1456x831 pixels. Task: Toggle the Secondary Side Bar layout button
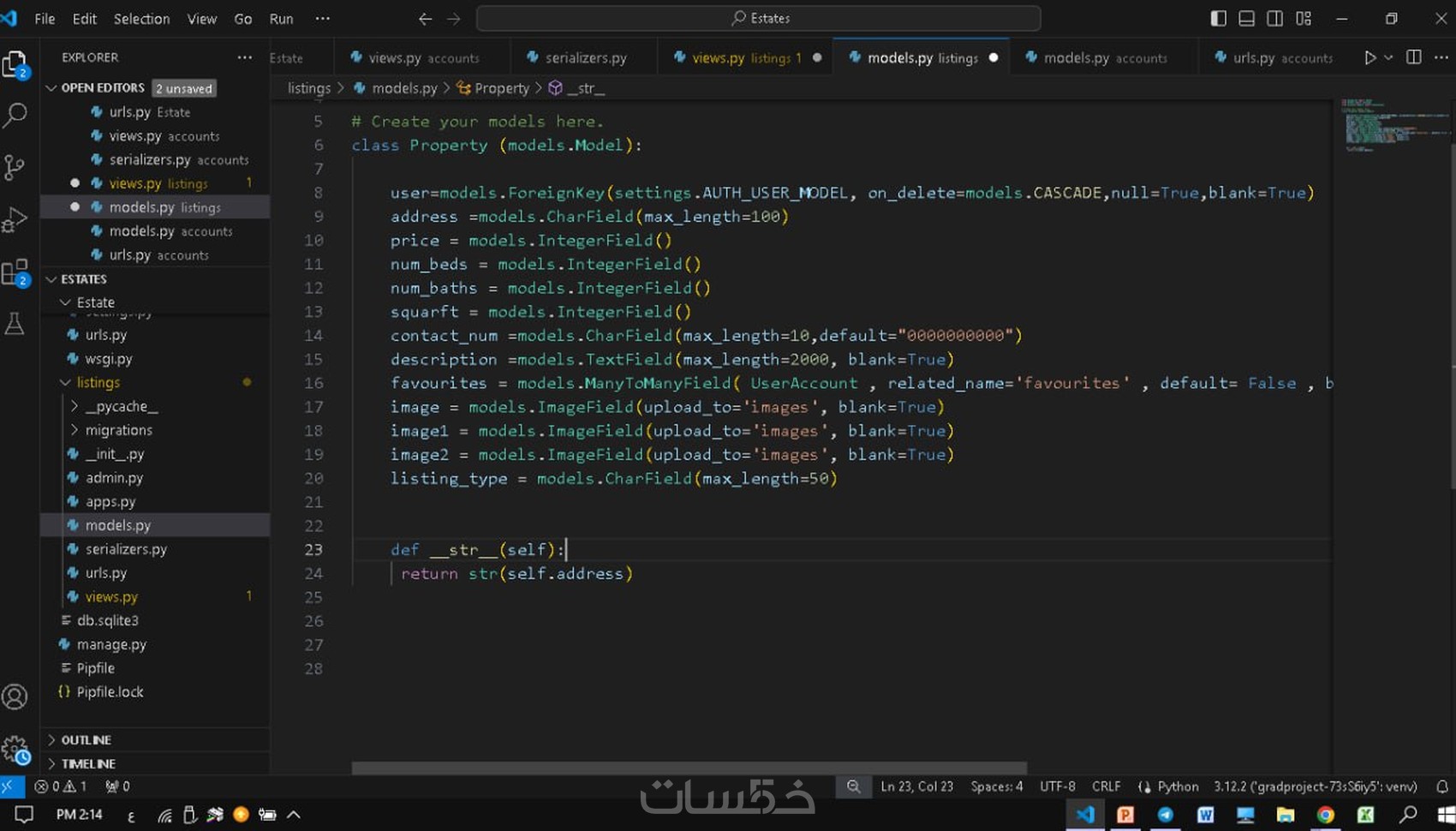(1274, 19)
